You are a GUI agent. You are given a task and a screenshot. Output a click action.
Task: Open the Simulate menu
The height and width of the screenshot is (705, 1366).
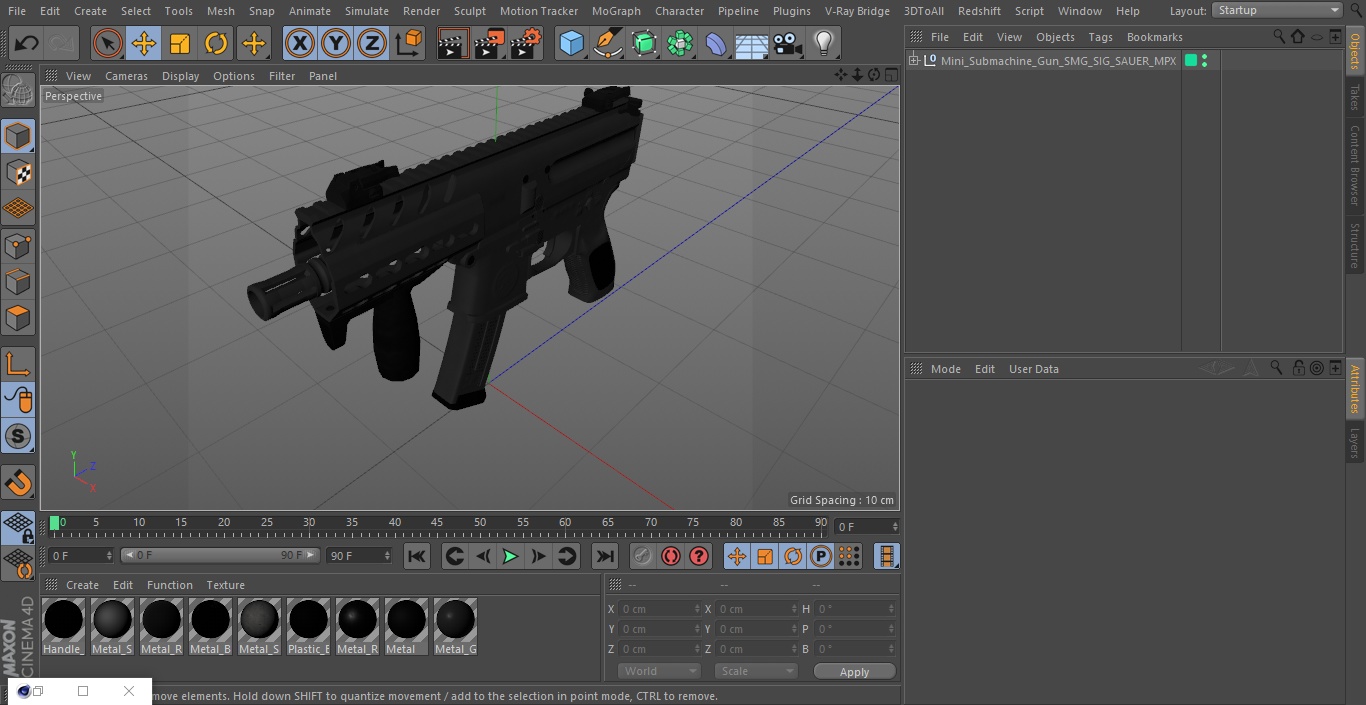tap(367, 11)
